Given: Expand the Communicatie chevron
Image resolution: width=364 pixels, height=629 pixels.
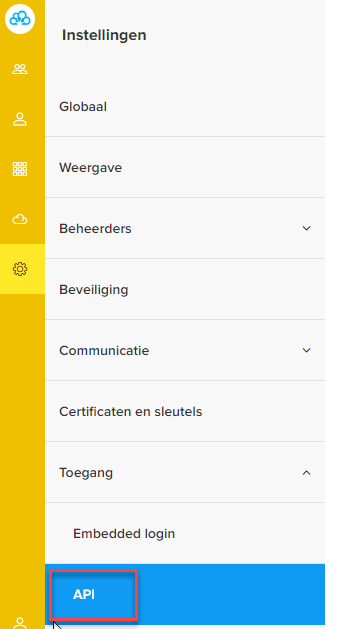Looking at the screenshot, I should 306,350.
